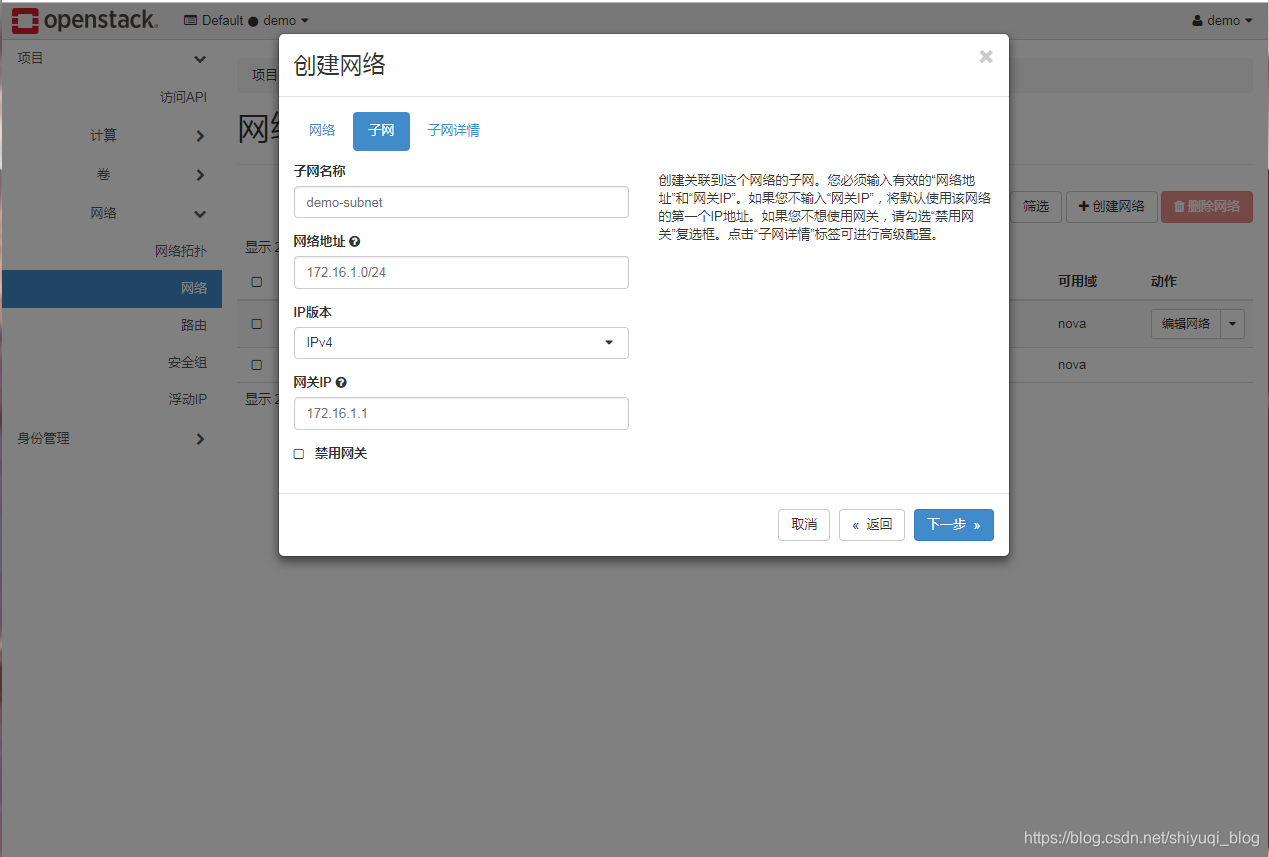Open the IP版本 IPv4 dropdown
This screenshot has height=857, width=1269.
pyautogui.click(x=461, y=343)
